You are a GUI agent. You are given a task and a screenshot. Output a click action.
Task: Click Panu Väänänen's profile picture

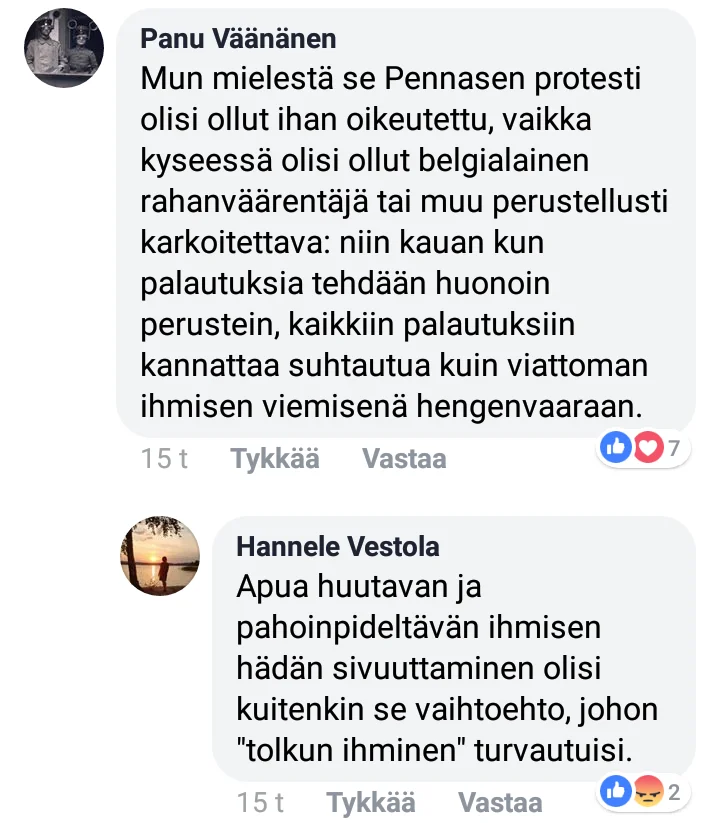pos(65,50)
